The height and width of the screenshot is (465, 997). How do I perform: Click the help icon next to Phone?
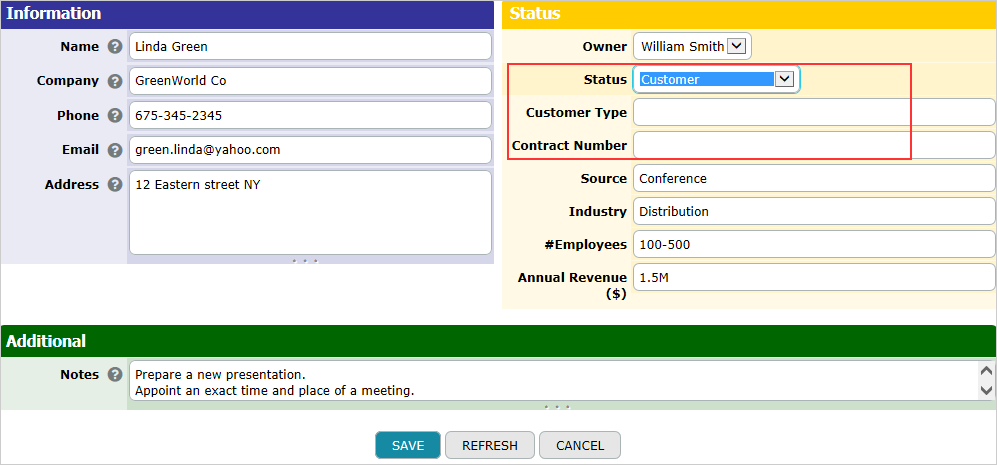tap(114, 115)
